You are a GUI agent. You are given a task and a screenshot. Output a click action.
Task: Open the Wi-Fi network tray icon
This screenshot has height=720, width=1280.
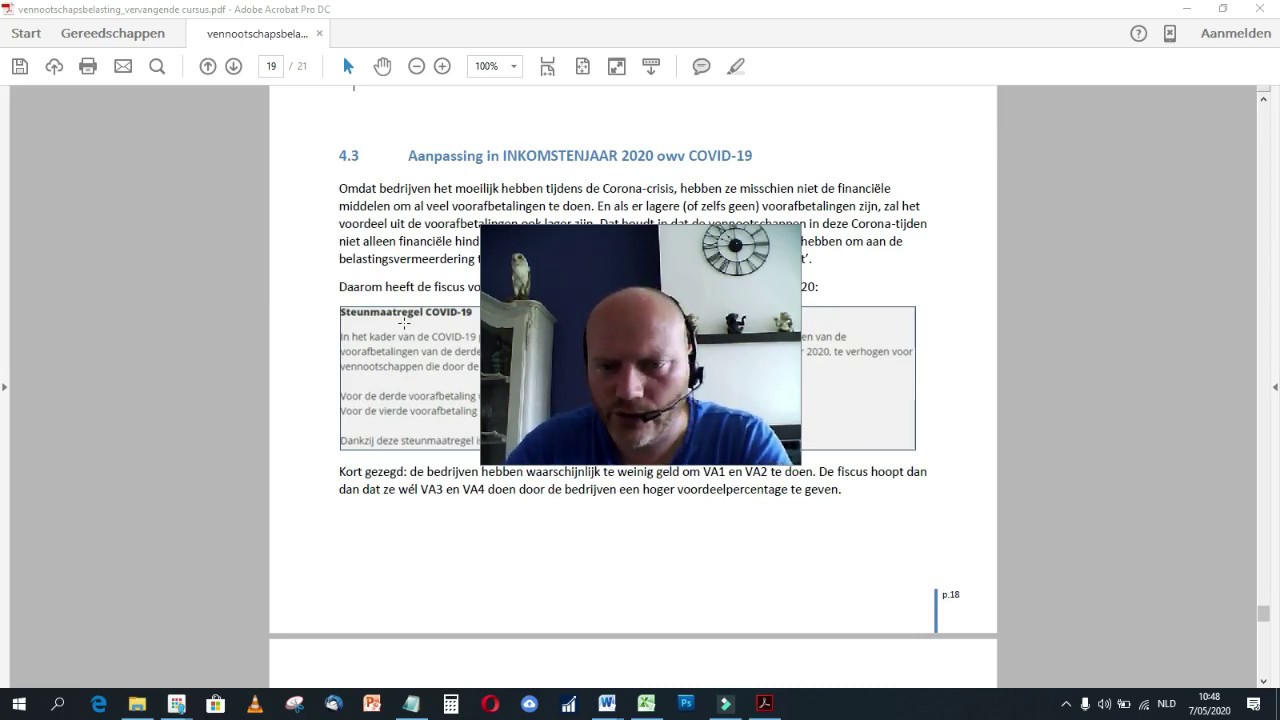pos(1144,704)
